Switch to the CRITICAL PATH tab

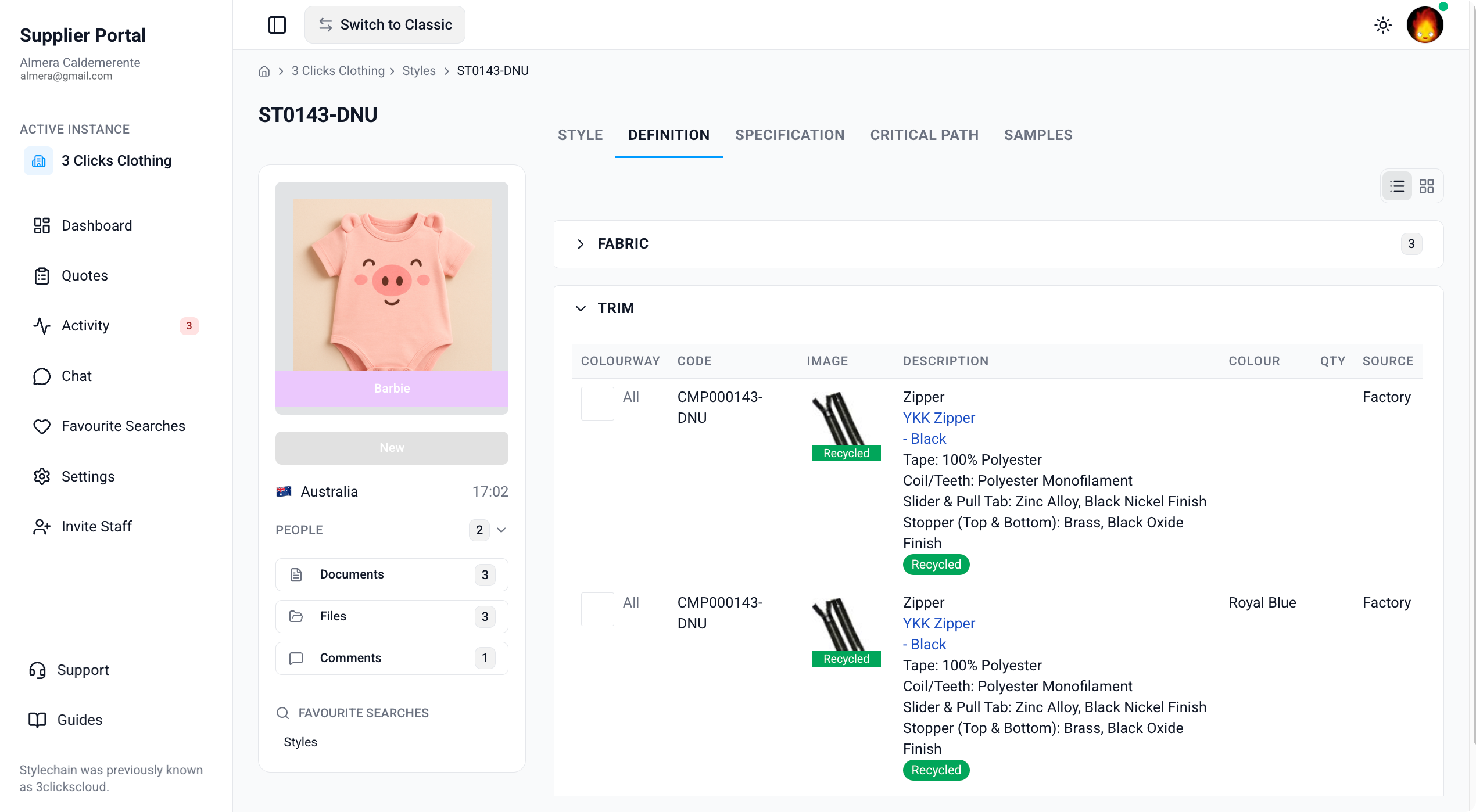point(925,135)
